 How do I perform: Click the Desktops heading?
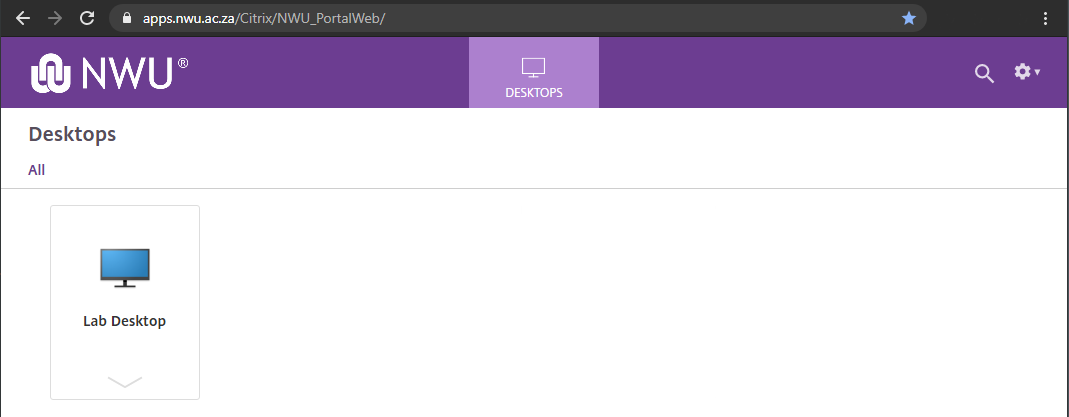point(72,134)
